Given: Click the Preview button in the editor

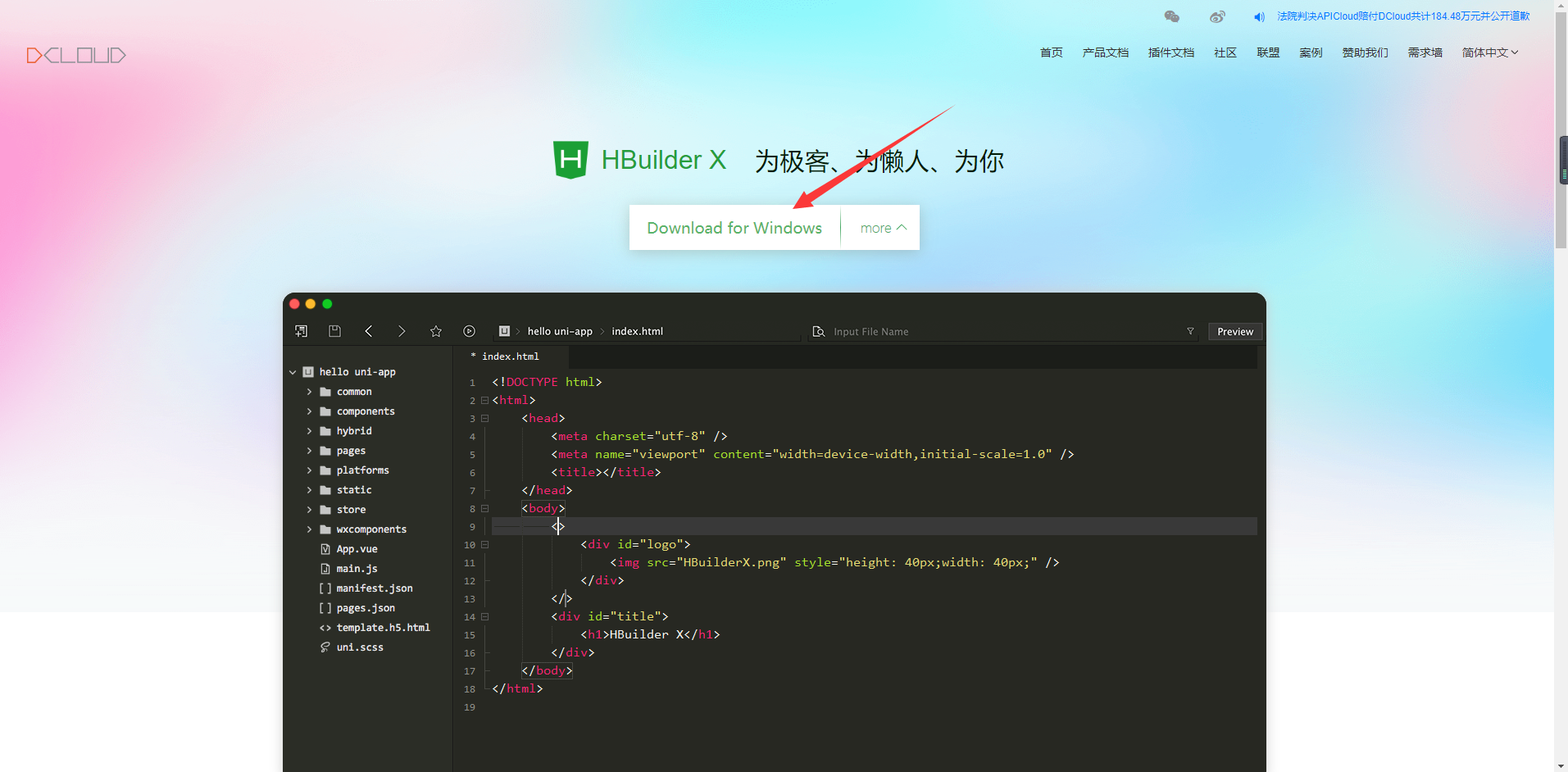Looking at the screenshot, I should coord(1235,332).
